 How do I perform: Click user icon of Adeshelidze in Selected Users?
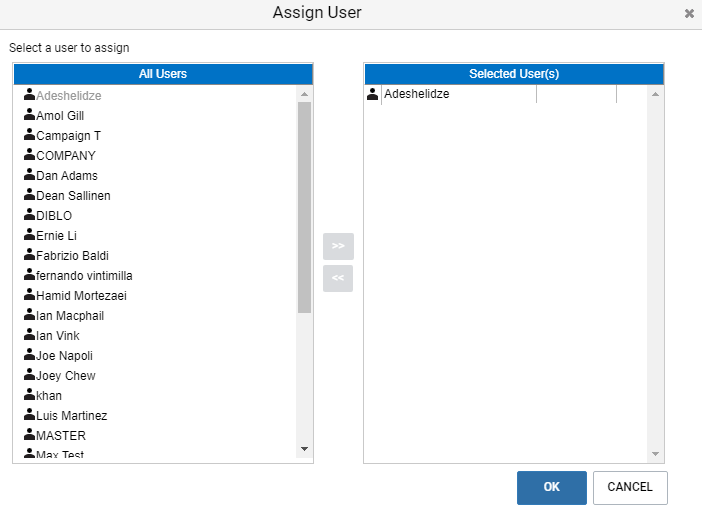[372, 94]
